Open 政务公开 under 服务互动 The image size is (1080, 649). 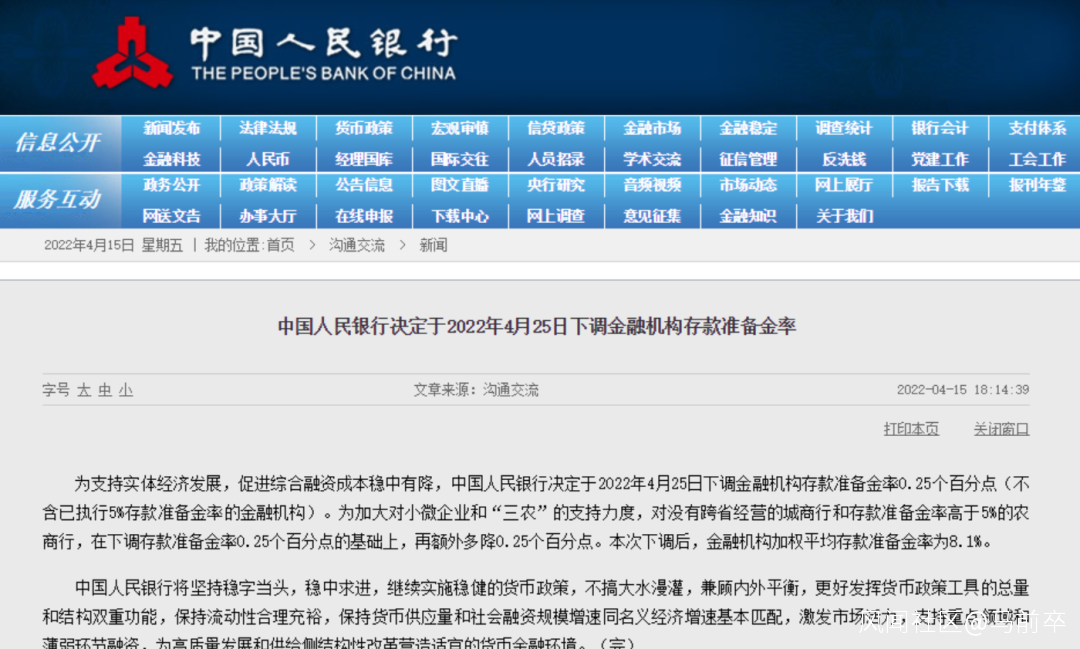(x=172, y=185)
